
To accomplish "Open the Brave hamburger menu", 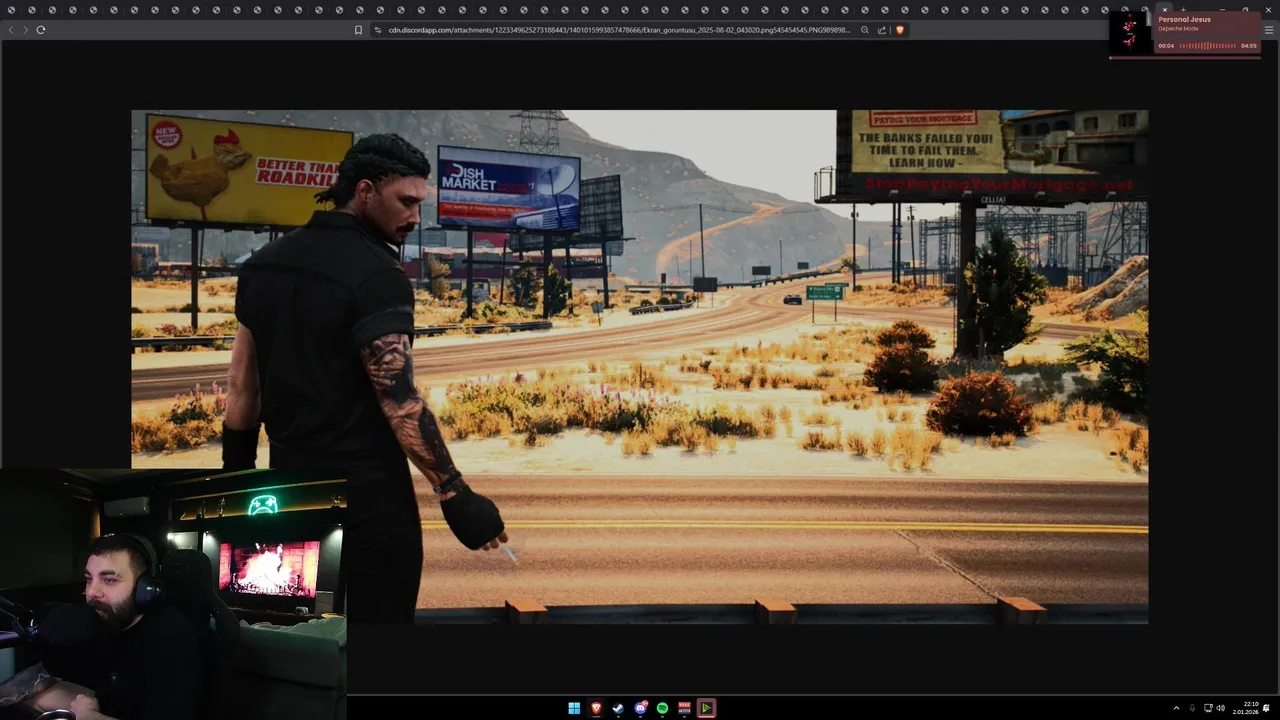I will [x=1269, y=30].
